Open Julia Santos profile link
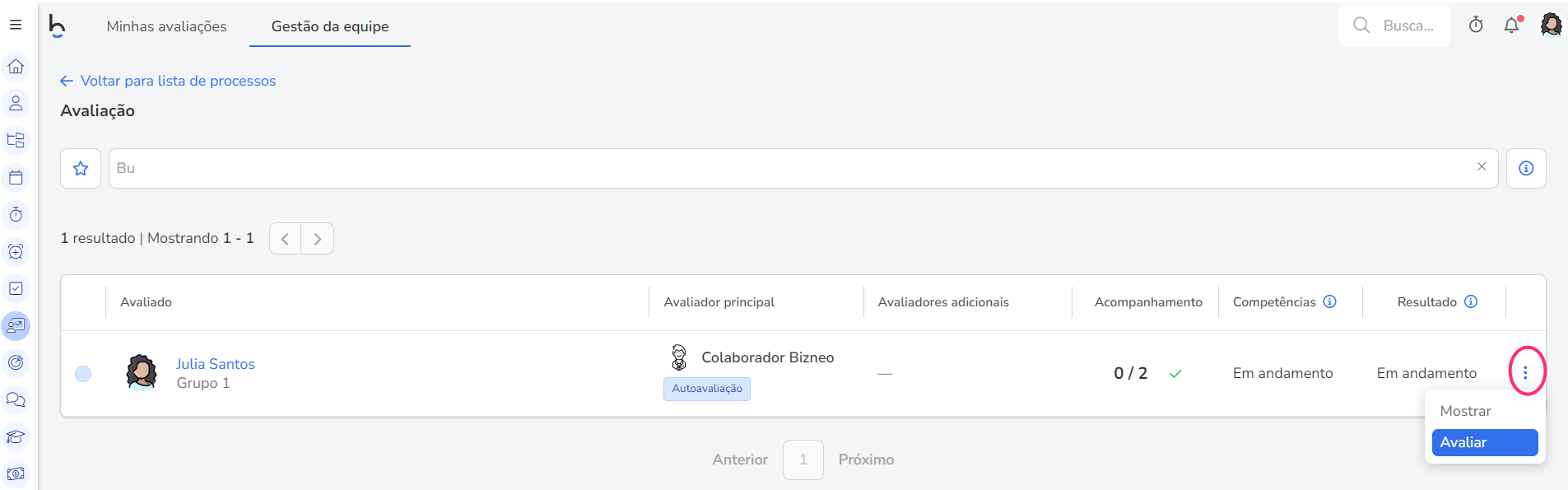Viewport: 1568px width, 490px height. coord(216,364)
